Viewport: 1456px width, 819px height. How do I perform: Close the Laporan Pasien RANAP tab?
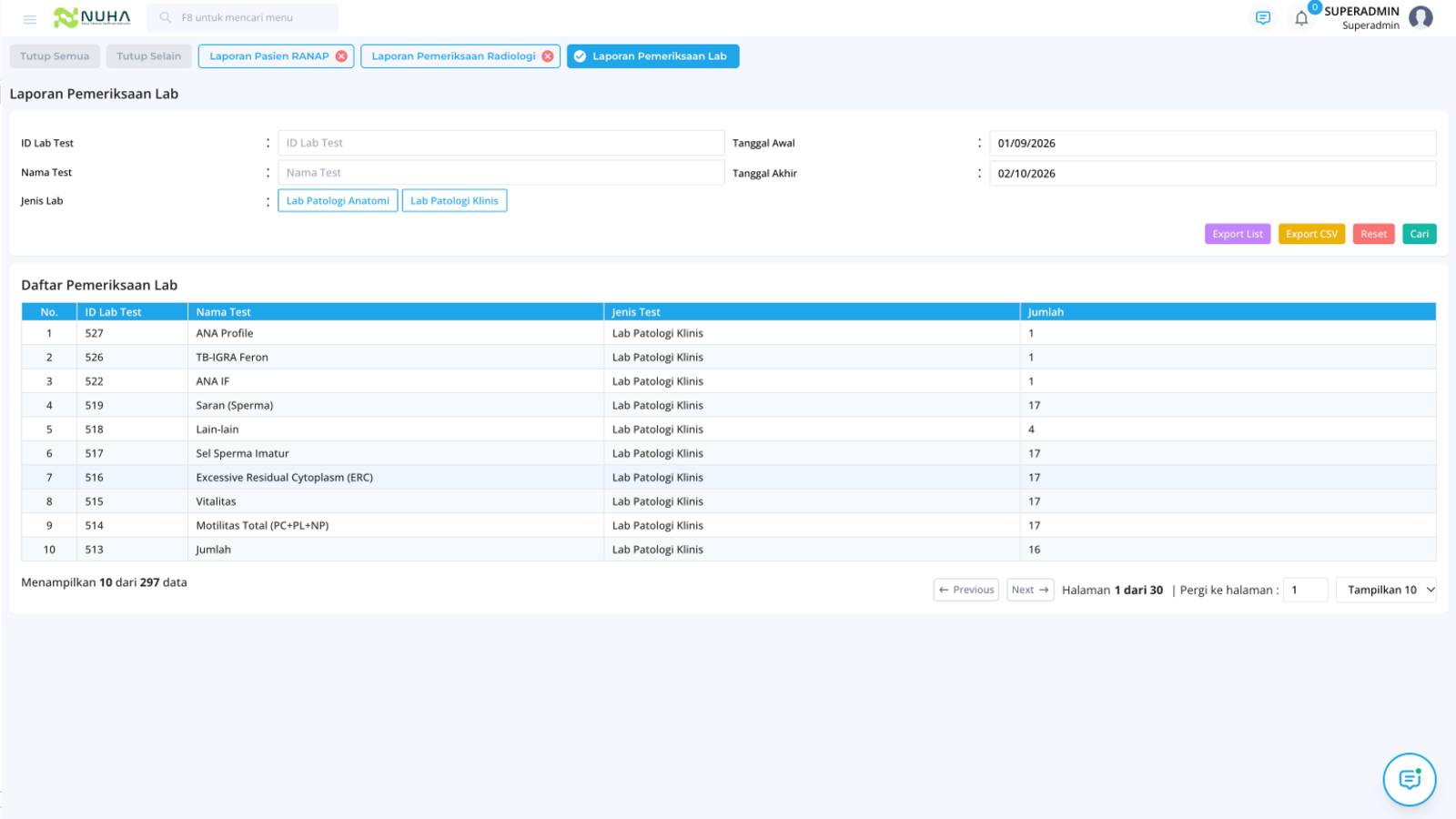pos(341,56)
